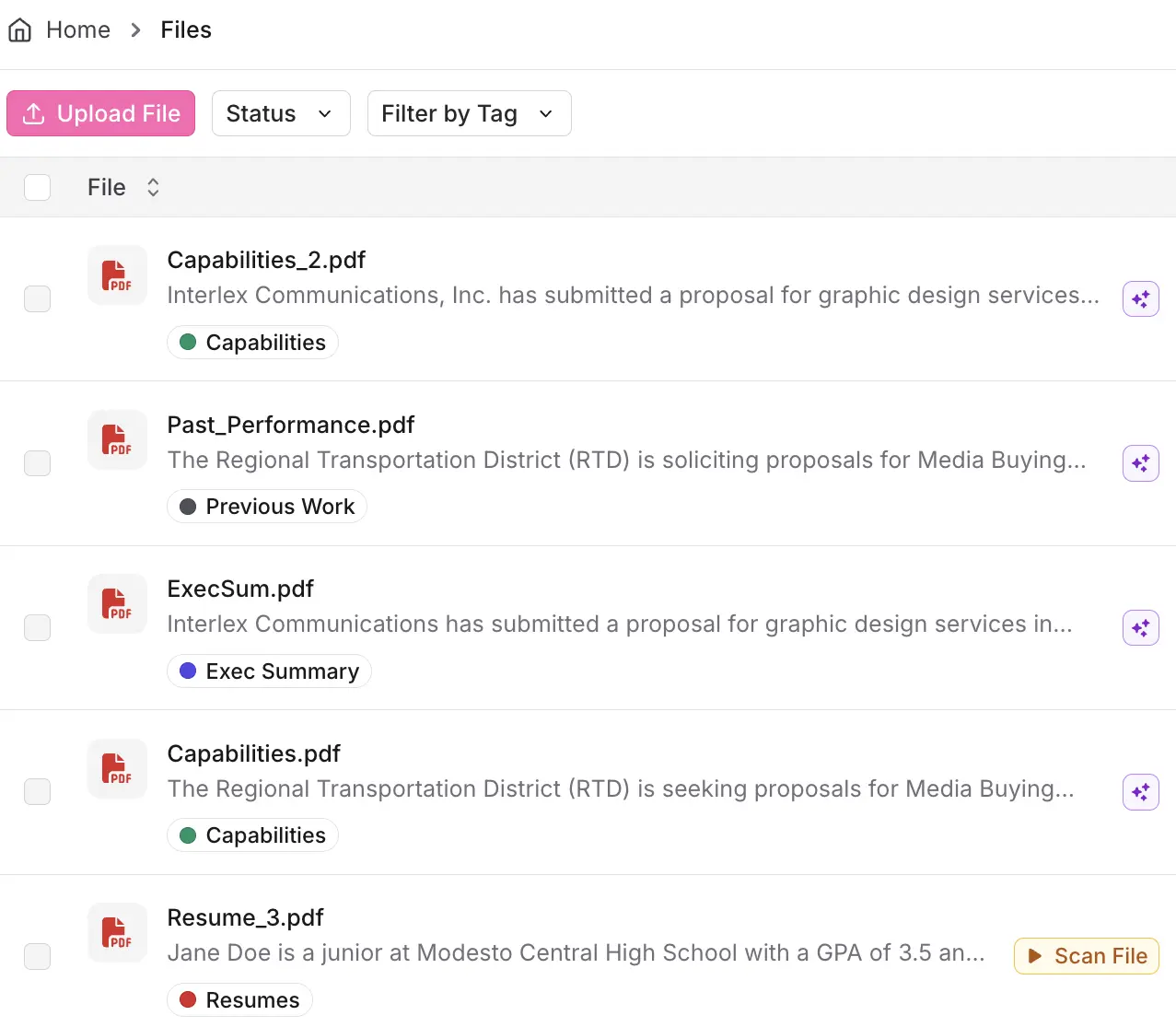Viewport: 1176px width, 1027px height.
Task: Click the Home breadcrumb house icon
Action: (19, 29)
